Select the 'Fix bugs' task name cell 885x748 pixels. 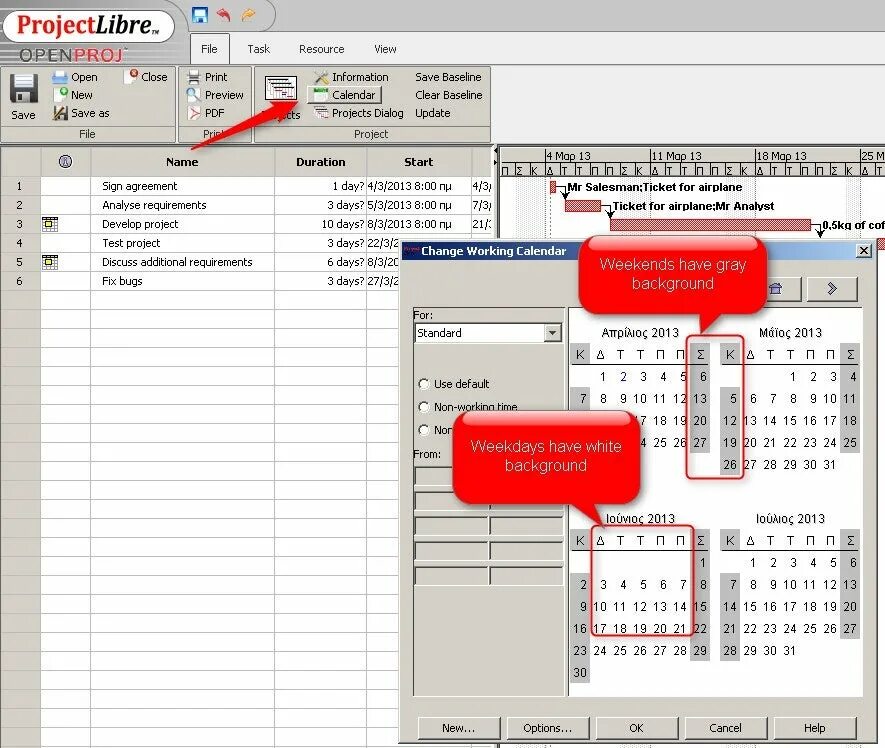pyautogui.click(x=182, y=281)
